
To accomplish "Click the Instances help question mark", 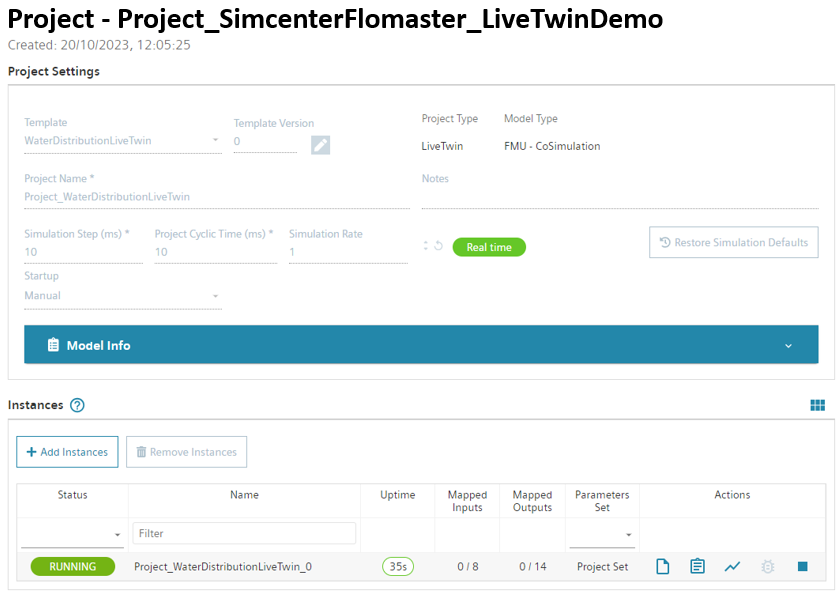I will pos(77,405).
